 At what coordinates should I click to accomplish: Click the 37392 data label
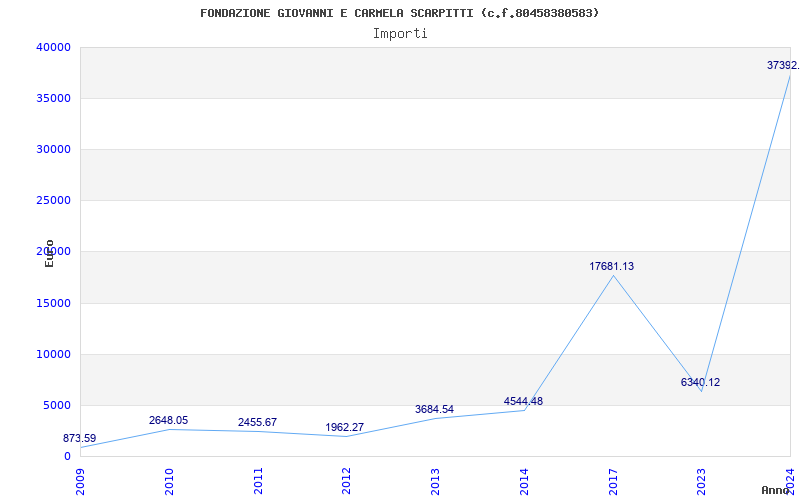coord(783,65)
